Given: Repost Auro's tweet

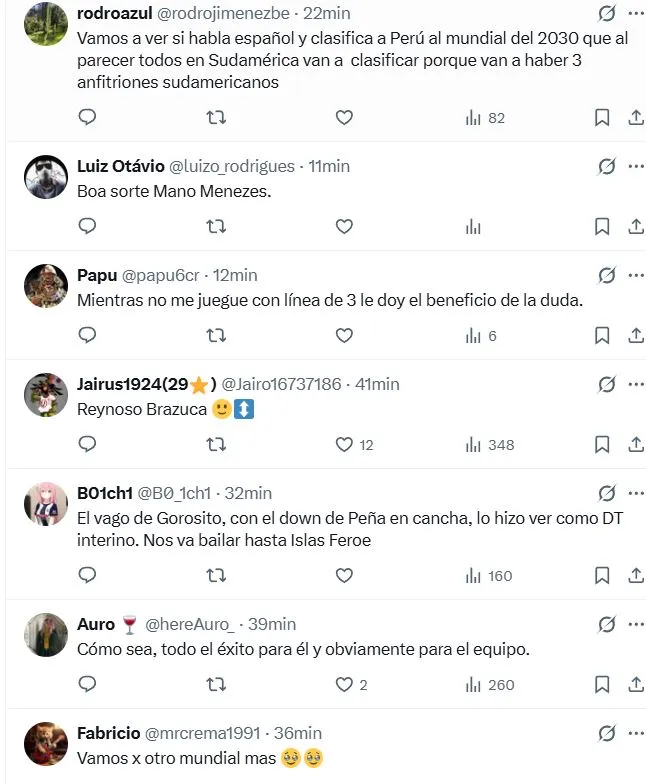Looking at the screenshot, I should (215, 684).
